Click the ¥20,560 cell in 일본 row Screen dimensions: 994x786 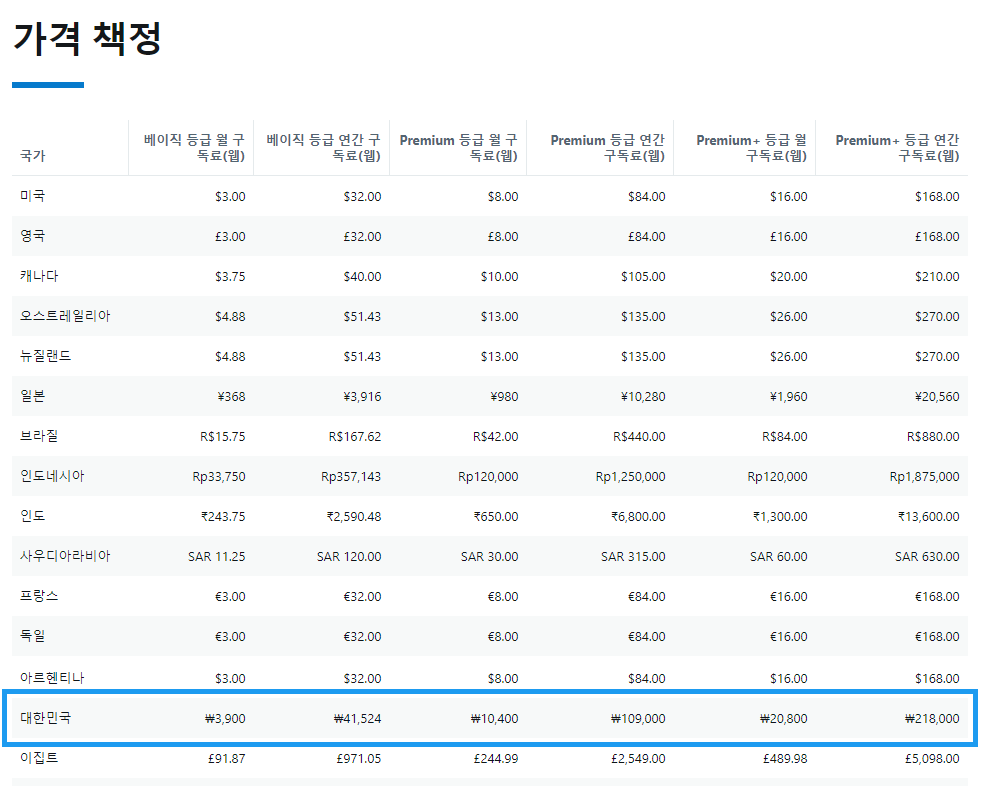click(937, 396)
